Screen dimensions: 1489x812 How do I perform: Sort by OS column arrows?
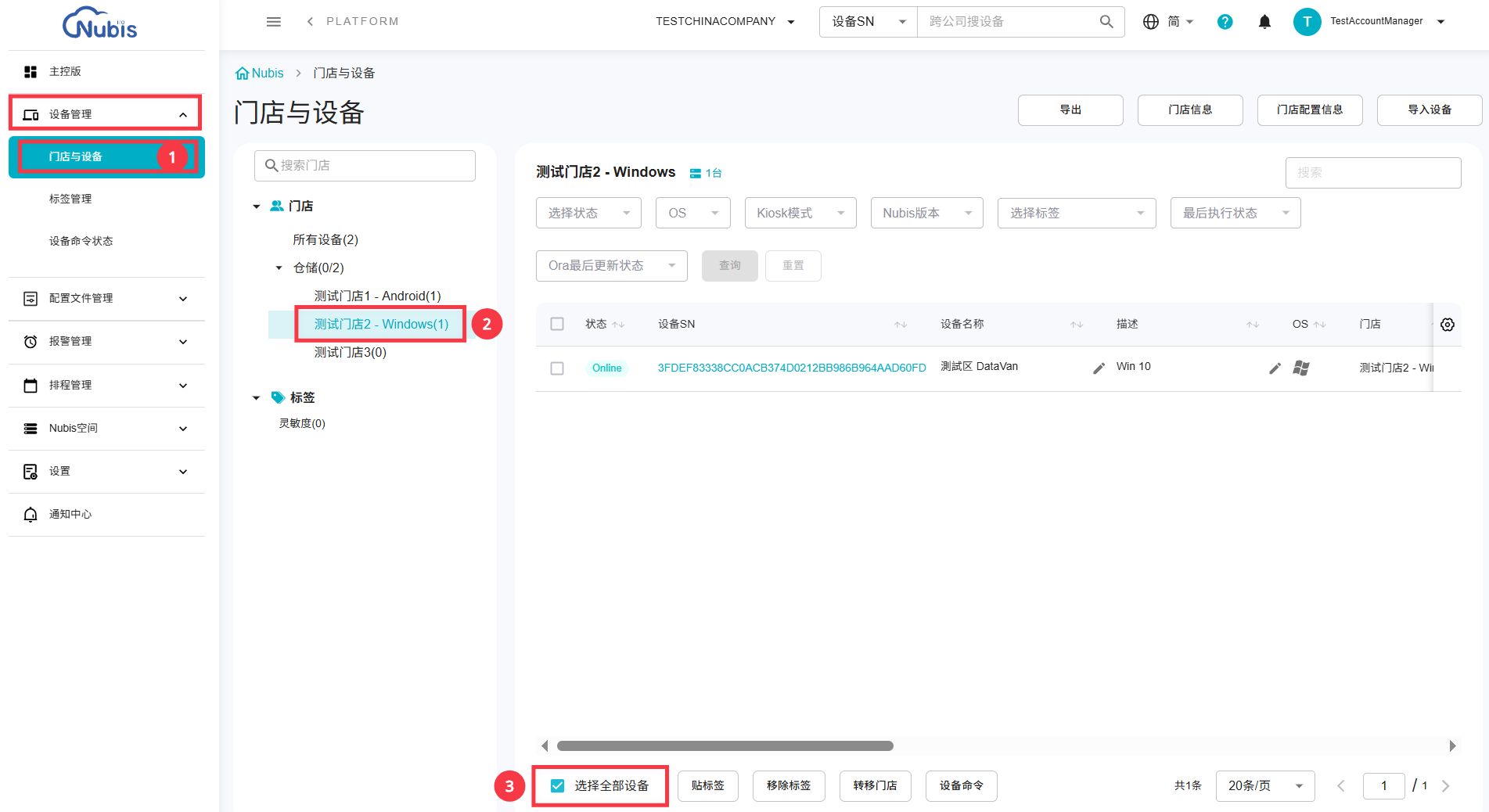1320,325
